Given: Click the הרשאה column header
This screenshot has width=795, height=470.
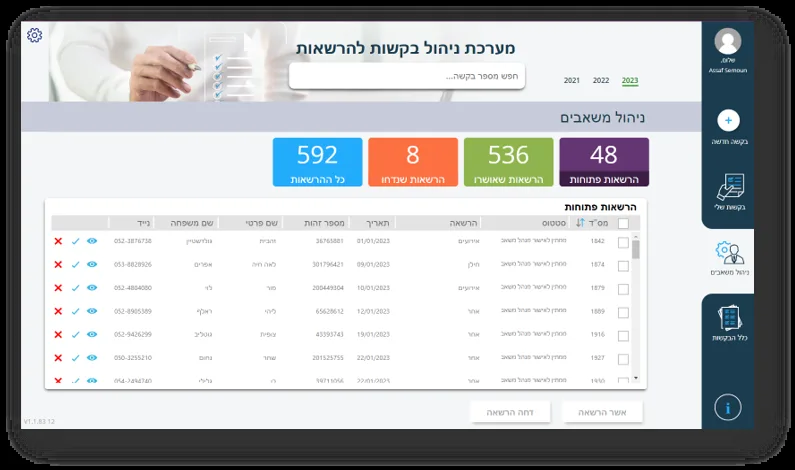Looking at the screenshot, I should tap(463, 223).
